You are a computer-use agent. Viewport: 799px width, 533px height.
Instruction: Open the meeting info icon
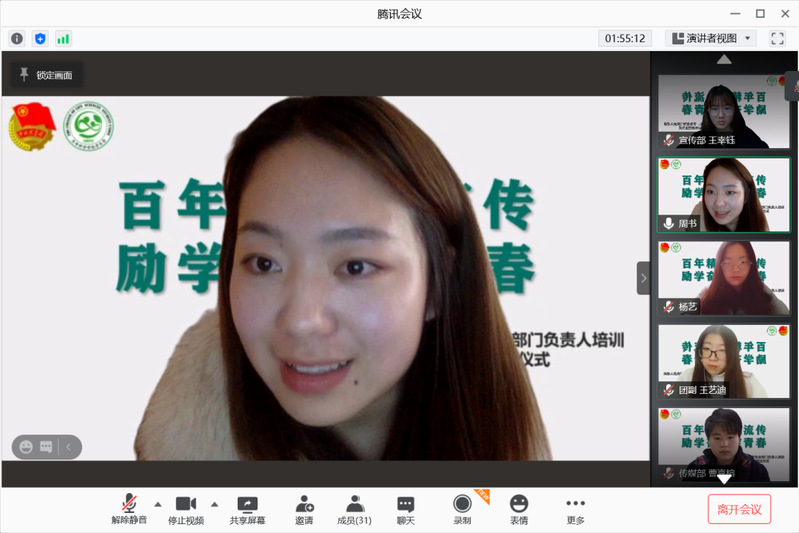tap(17, 38)
